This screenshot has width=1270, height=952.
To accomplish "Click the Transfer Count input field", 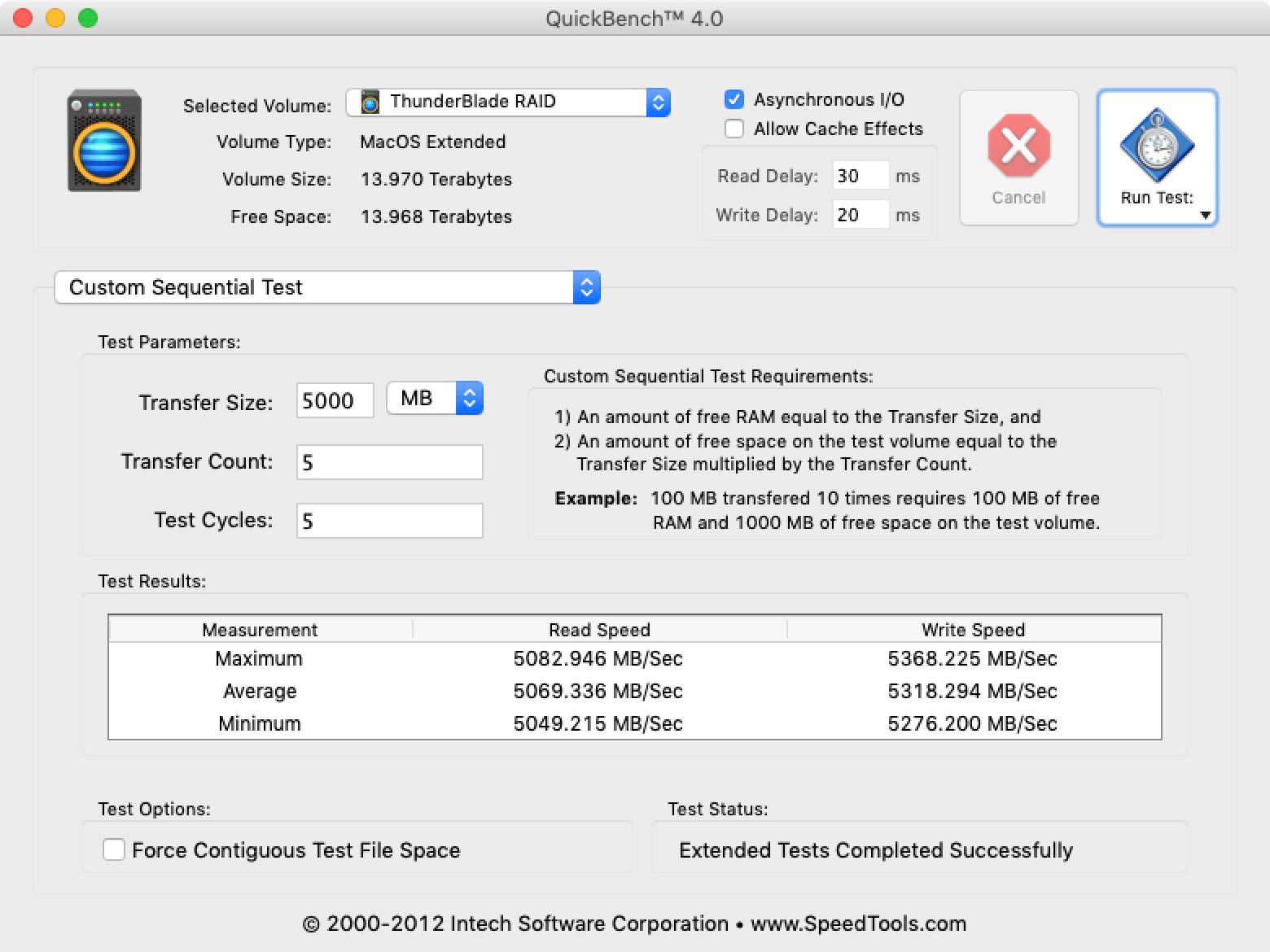I will pos(389,462).
